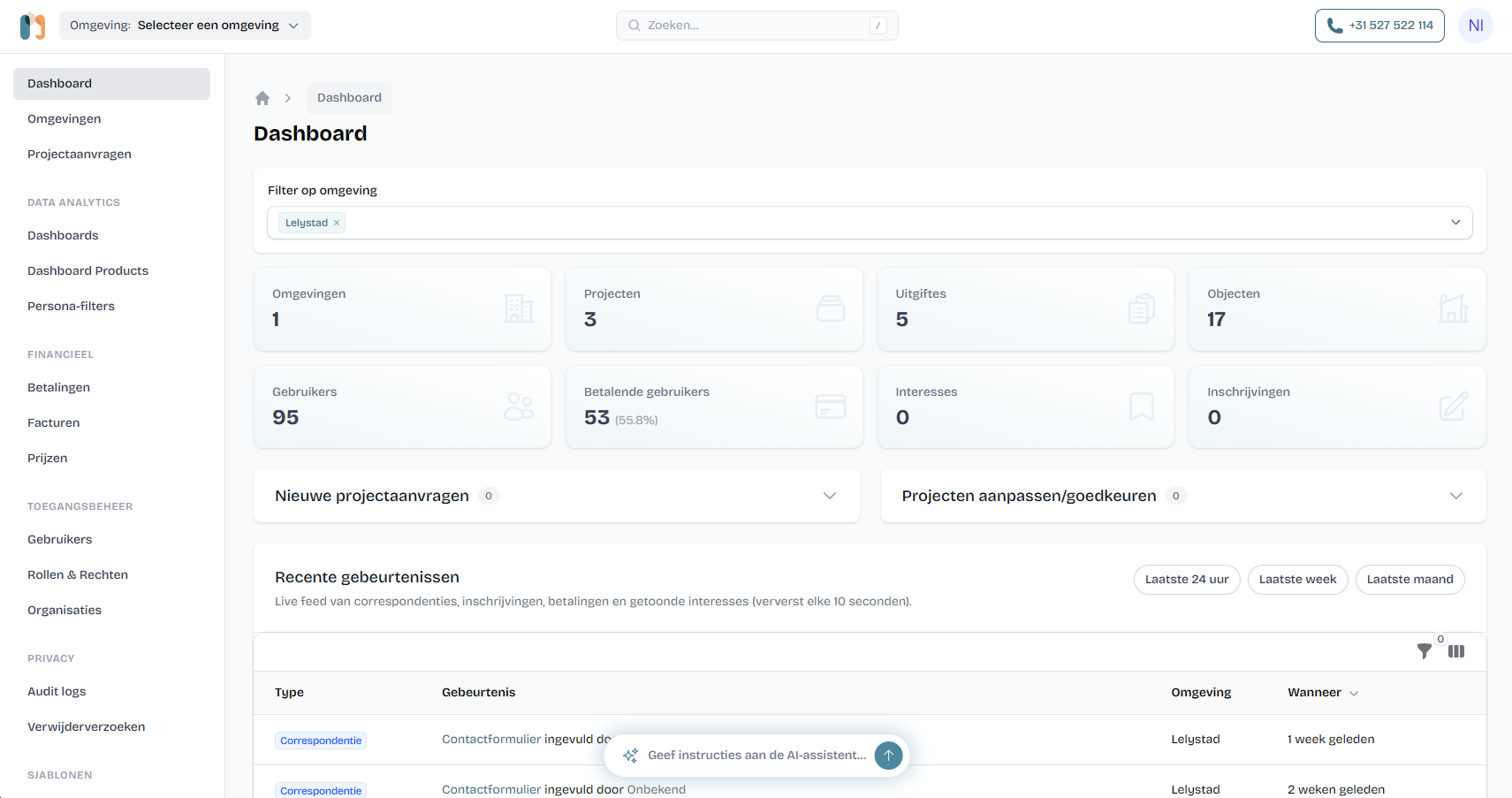This screenshot has height=798, width=1512.
Task: Open Audit logs in the sidebar
Action: (x=111, y=692)
